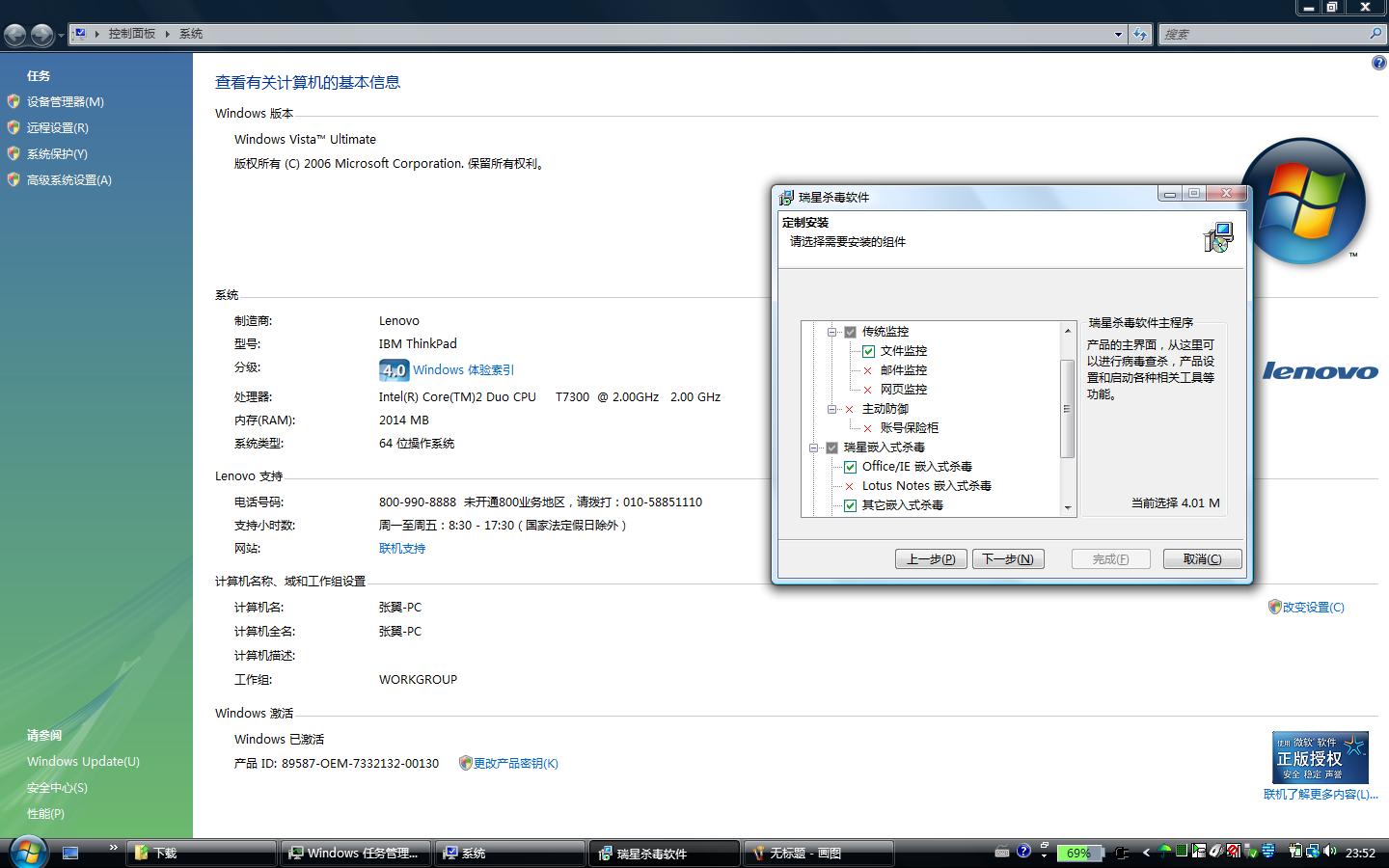Click the Show Desktop quick launch icon
1389x868 pixels.
70,853
